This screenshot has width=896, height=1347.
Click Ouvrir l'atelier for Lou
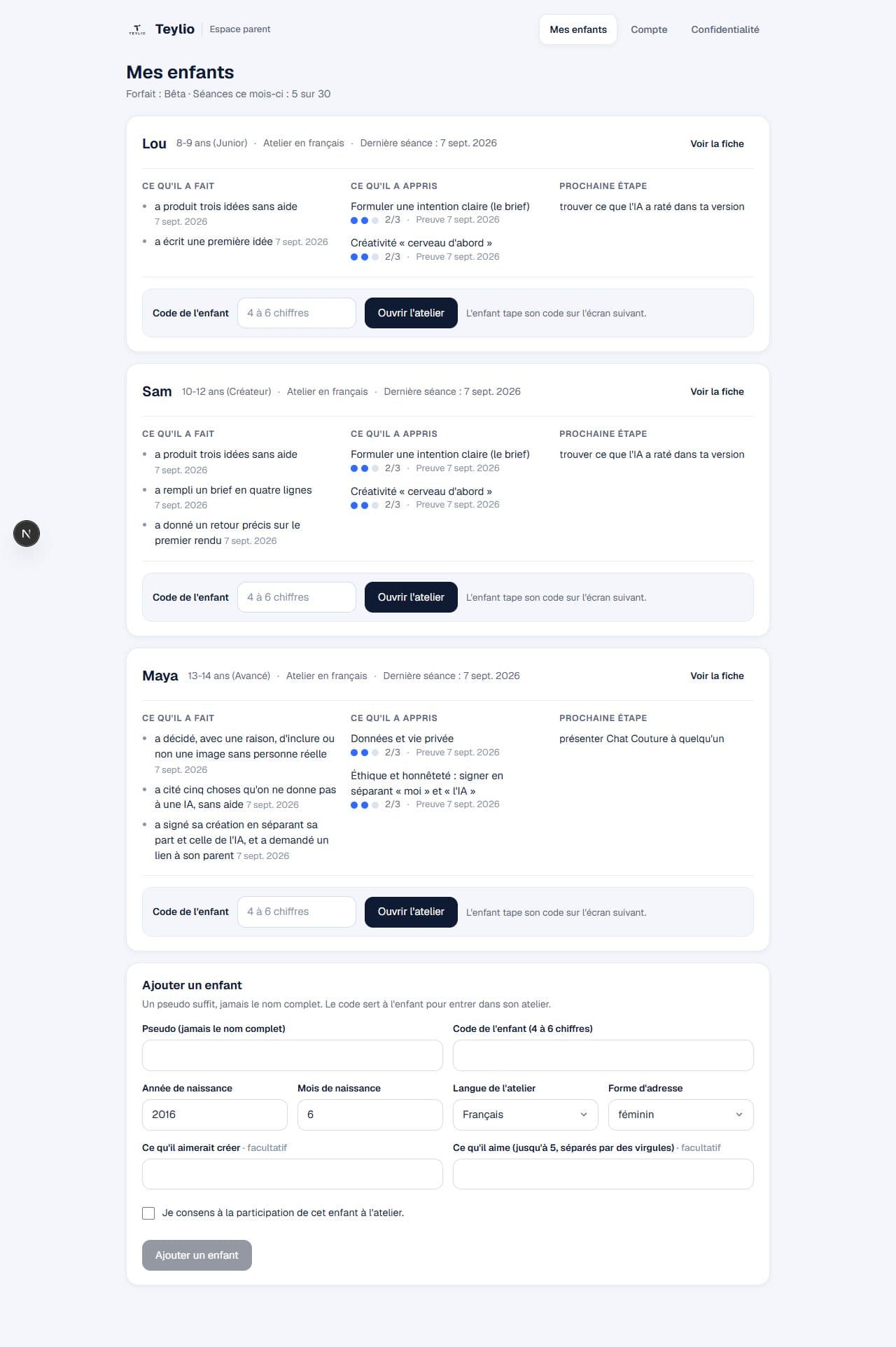point(411,313)
